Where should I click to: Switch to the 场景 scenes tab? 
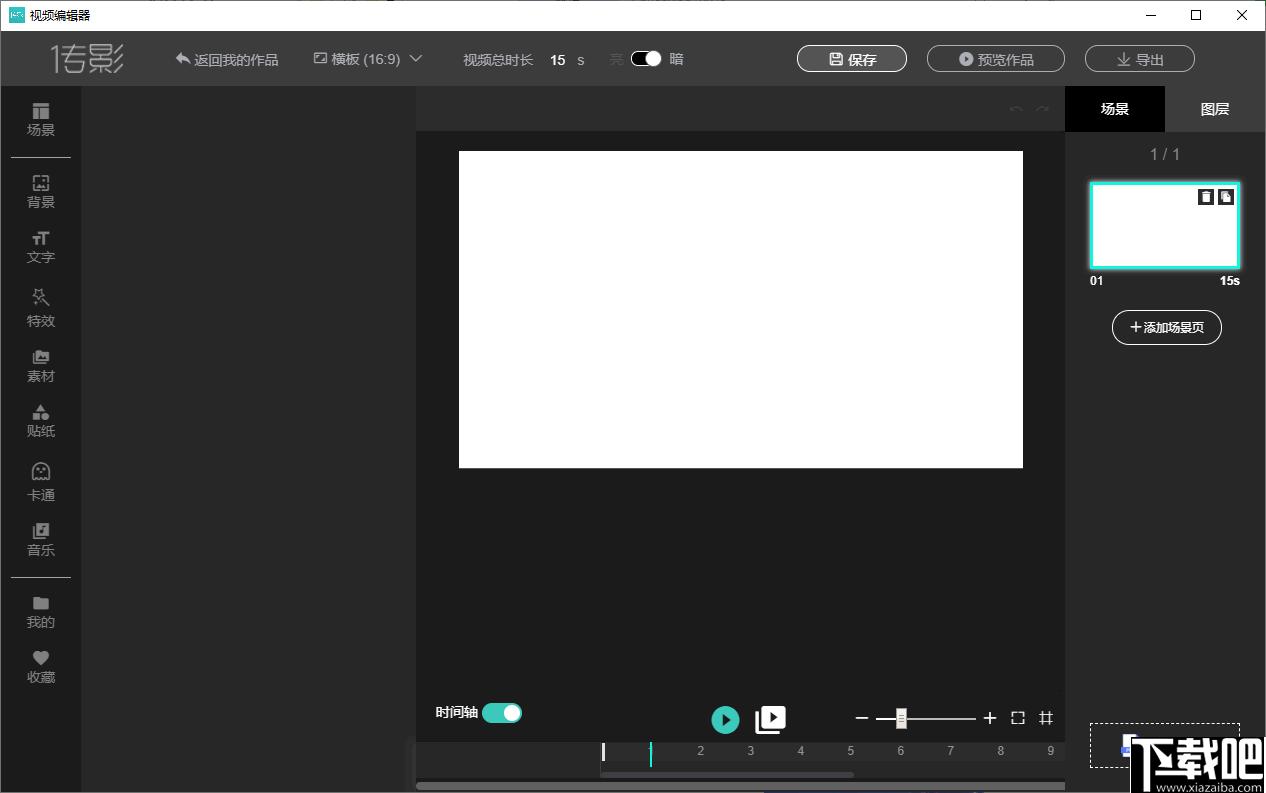pyautogui.click(x=1115, y=109)
